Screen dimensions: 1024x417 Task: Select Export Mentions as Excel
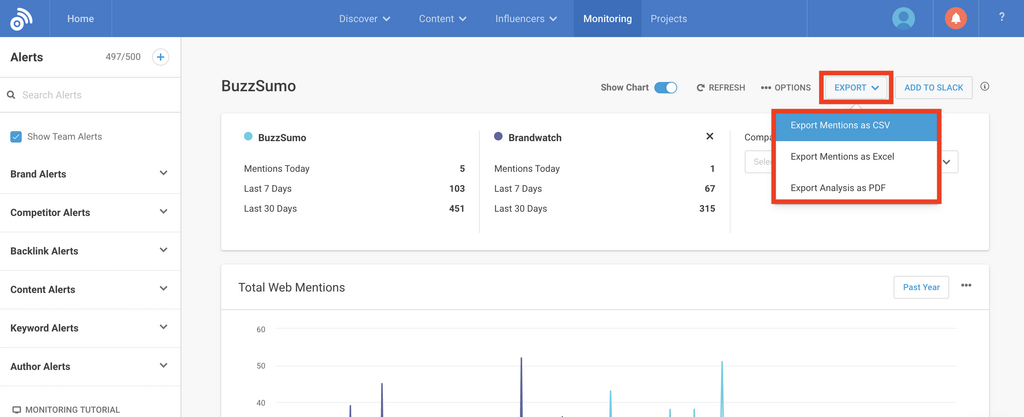point(842,157)
